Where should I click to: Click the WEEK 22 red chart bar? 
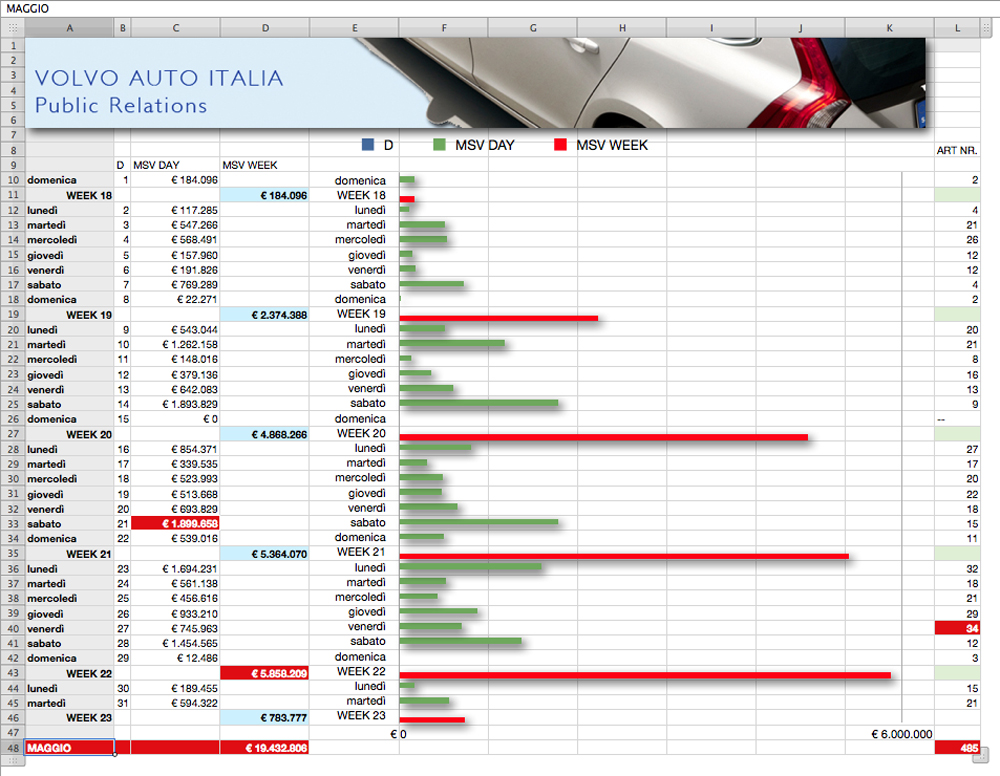click(x=644, y=675)
